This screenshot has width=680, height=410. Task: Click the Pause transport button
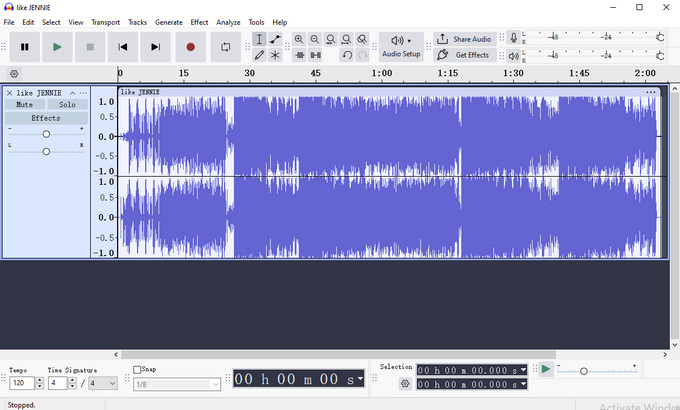click(x=25, y=47)
